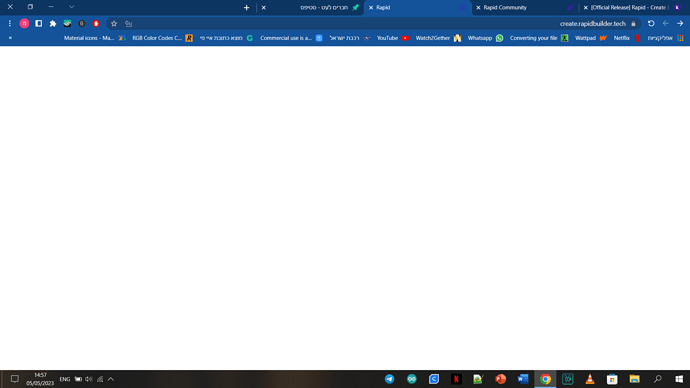Open the Apps shortcut in bookmarks bar

point(665,38)
